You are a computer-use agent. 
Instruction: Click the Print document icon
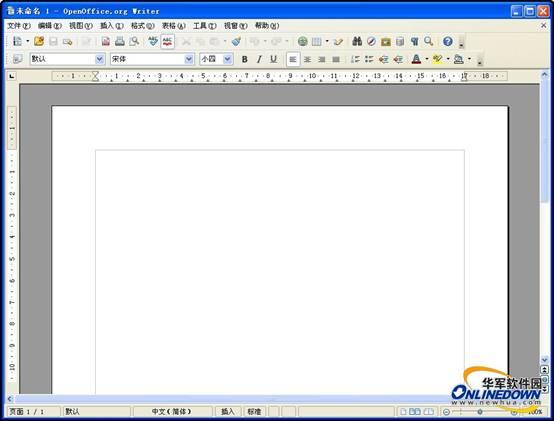(x=120, y=41)
